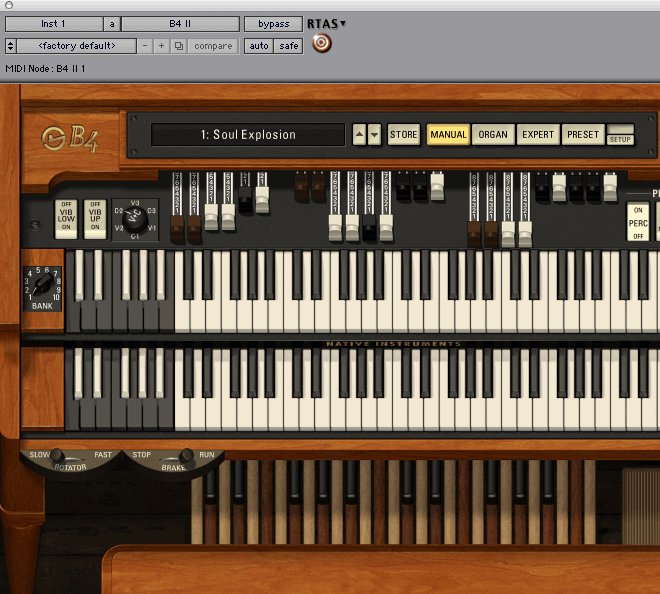Click the copy settings icon beside plus
Screen dimensions: 660x594
point(179,46)
